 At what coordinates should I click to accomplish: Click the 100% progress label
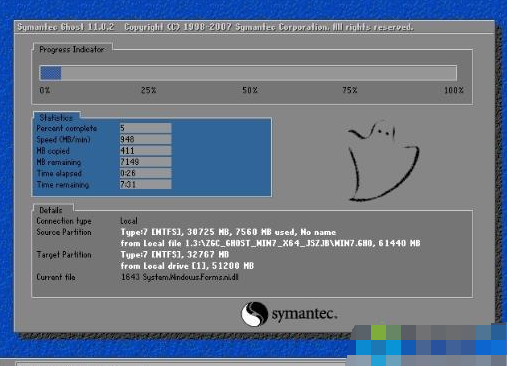point(454,90)
